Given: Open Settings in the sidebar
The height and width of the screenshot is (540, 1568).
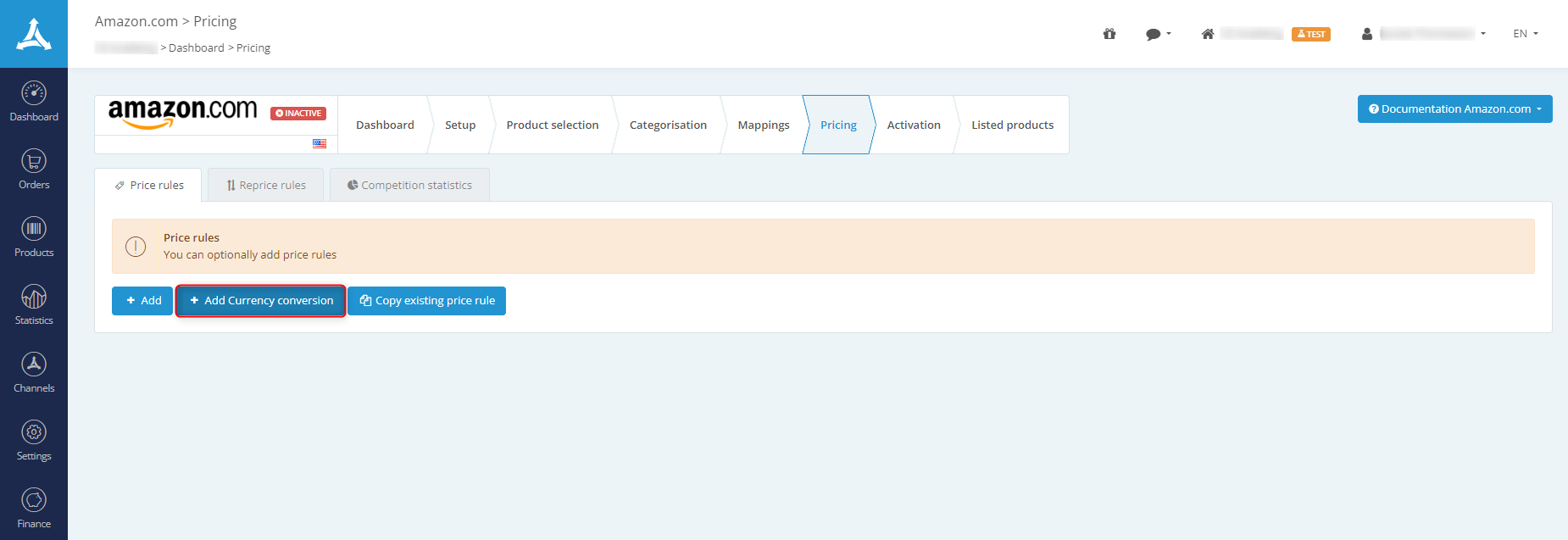Looking at the screenshot, I should click(x=34, y=441).
